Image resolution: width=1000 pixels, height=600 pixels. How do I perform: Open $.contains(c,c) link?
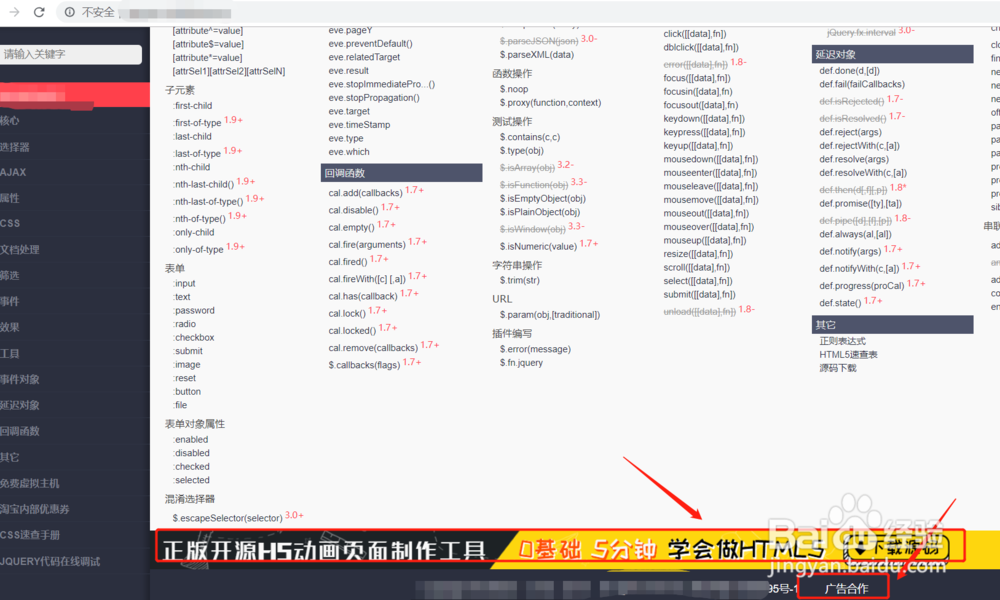(x=530, y=137)
